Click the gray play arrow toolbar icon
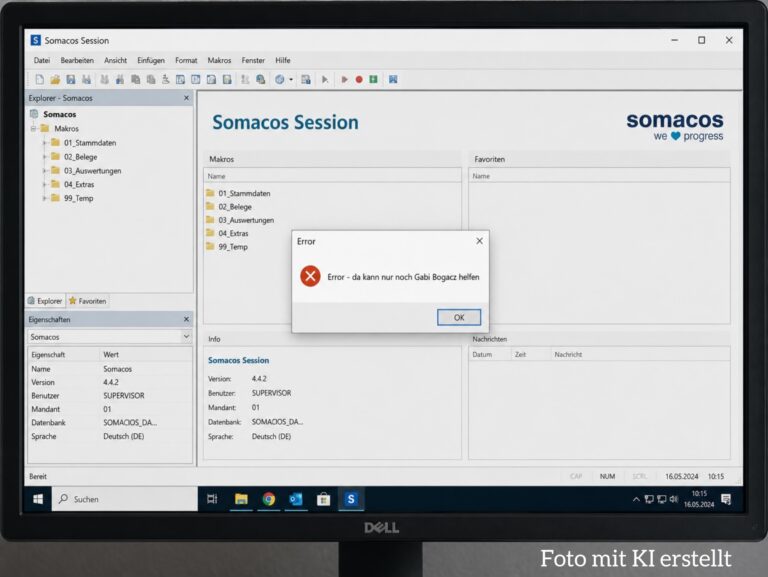The height and width of the screenshot is (577, 768). (x=325, y=79)
